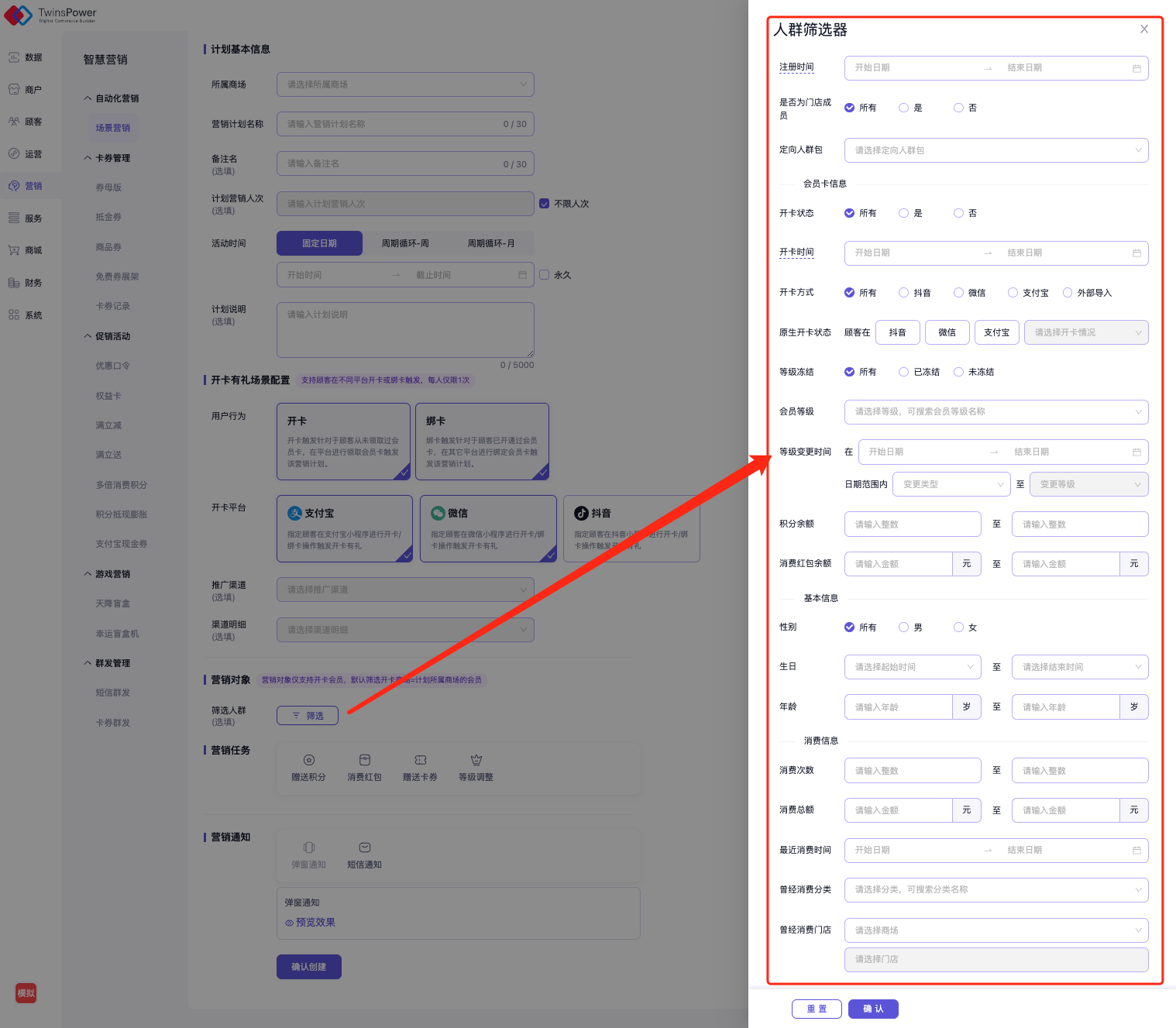Click the 积分余额 minimum input field
The width and height of the screenshot is (1176, 1028).
point(912,524)
